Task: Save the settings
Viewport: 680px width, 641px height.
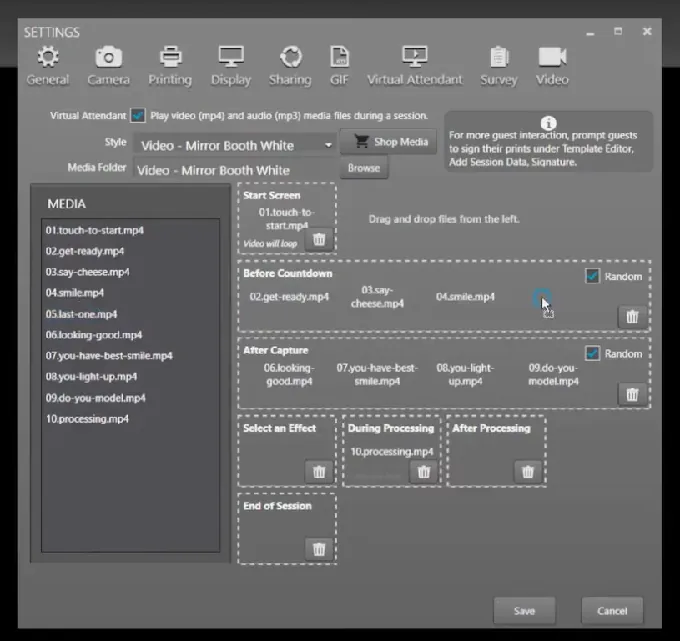Action: pyautogui.click(x=524, y=611)
